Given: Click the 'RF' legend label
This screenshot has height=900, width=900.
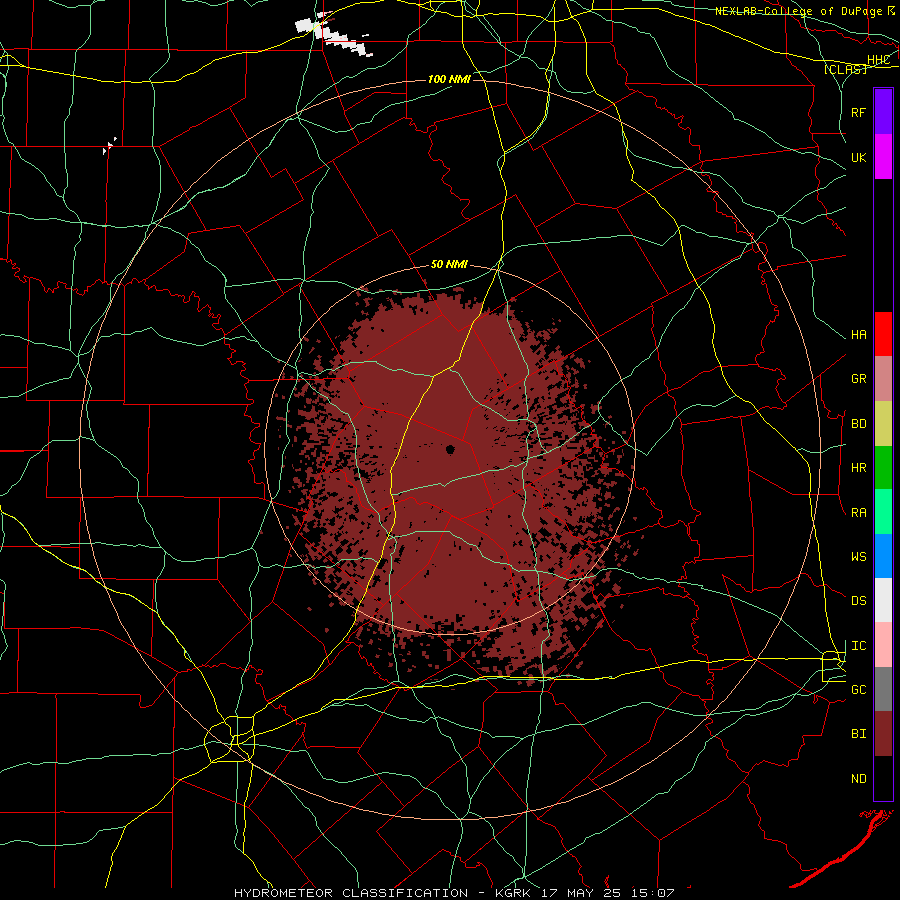Looking at the screenshot, I should 858,112.
